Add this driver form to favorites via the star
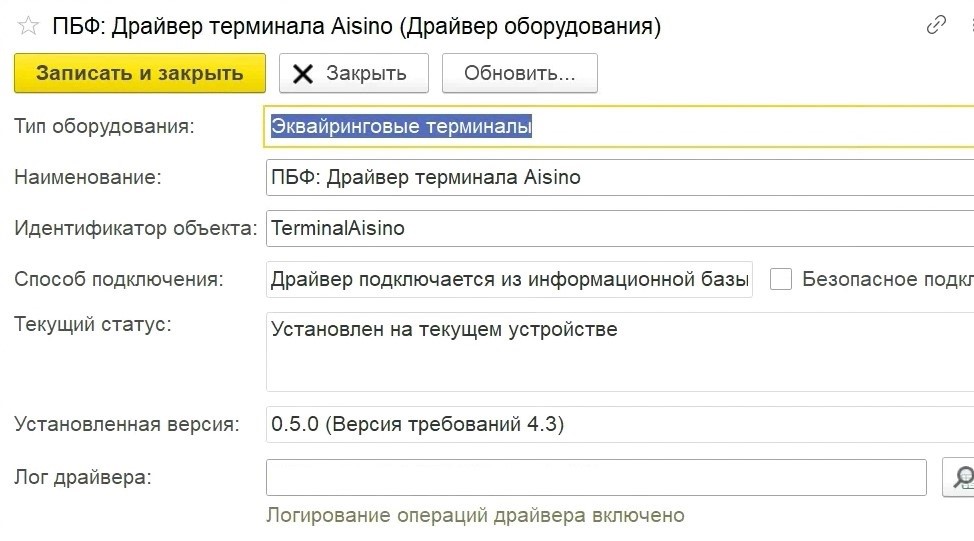 coord(28,27)
